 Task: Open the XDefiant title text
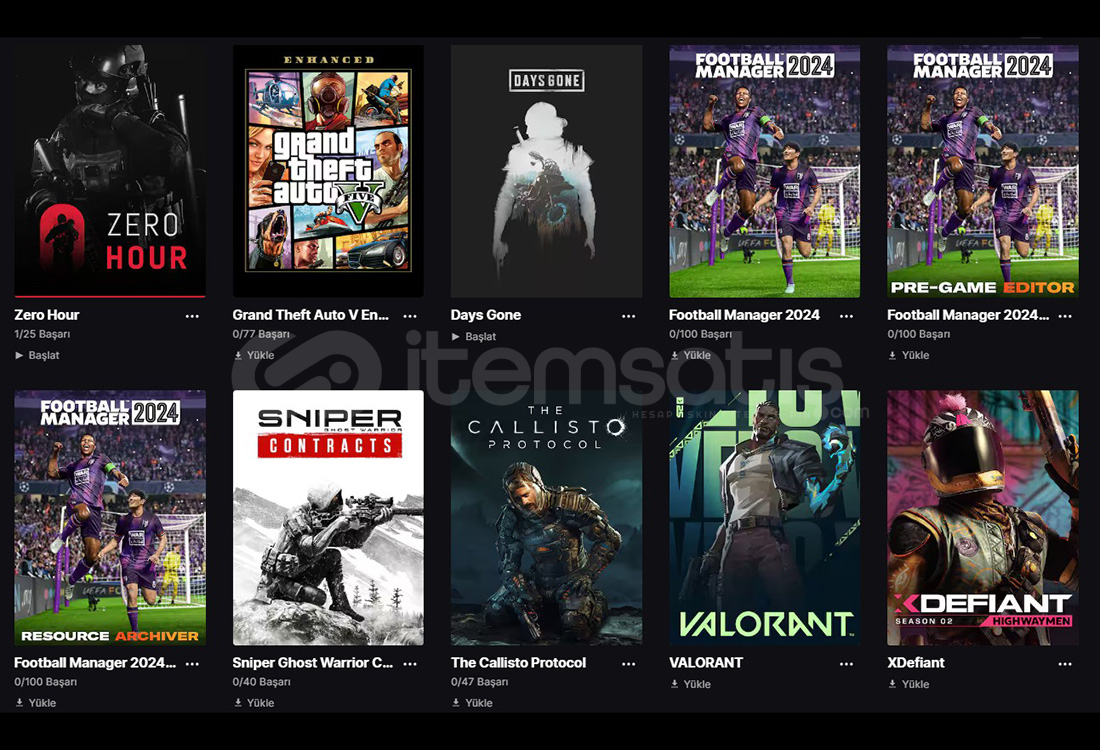pyautogui.click(x=915, y=662)
